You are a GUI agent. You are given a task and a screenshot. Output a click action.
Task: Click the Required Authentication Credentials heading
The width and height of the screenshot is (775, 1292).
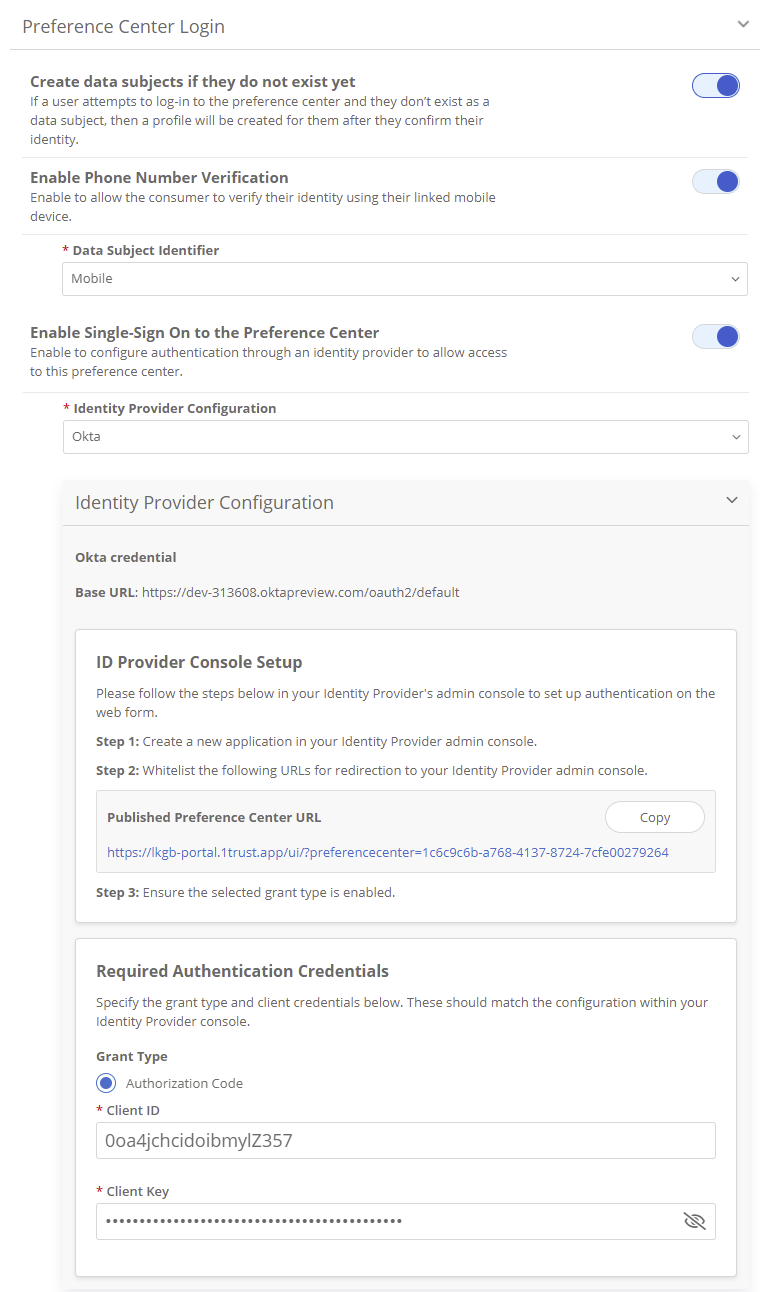coord(242,971)
